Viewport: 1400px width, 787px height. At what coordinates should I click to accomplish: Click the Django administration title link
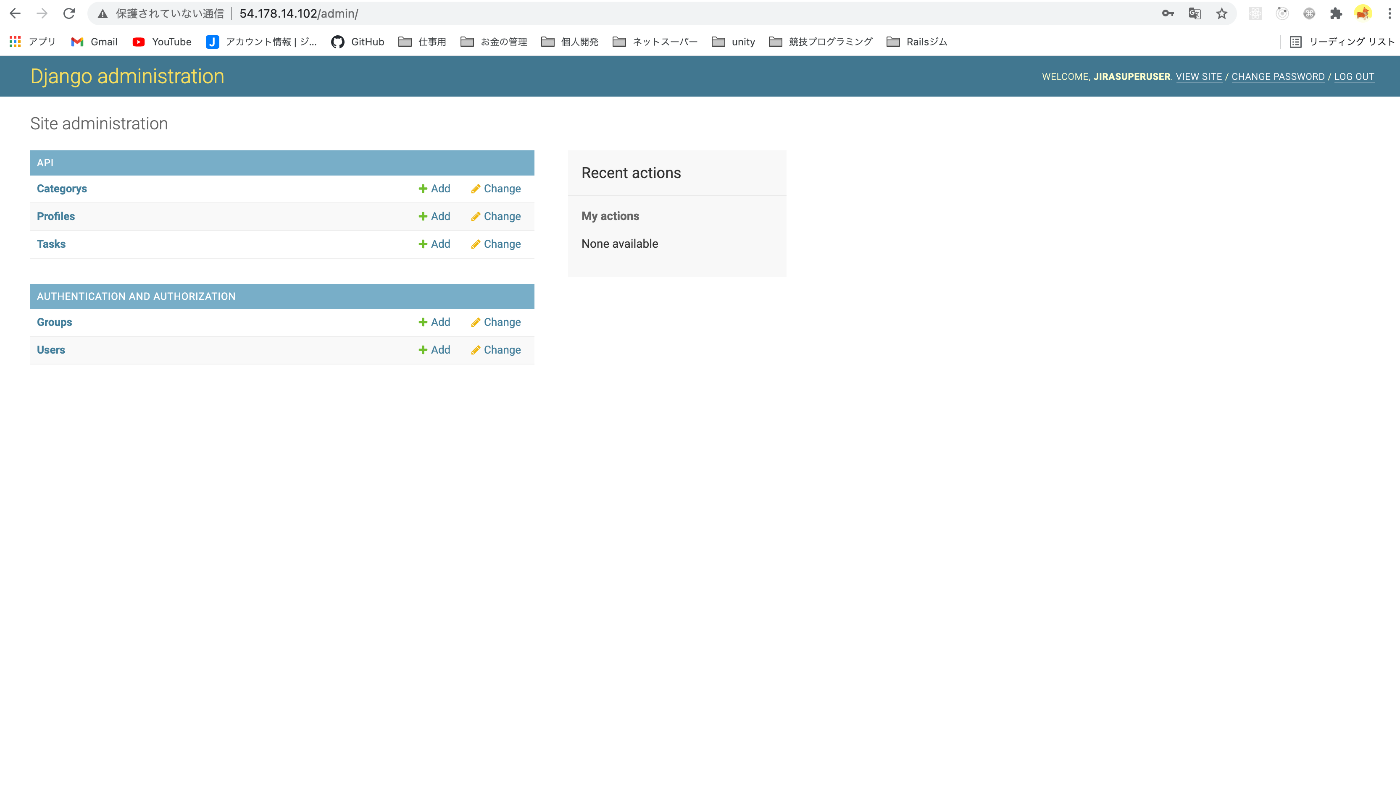click(127, 76)
